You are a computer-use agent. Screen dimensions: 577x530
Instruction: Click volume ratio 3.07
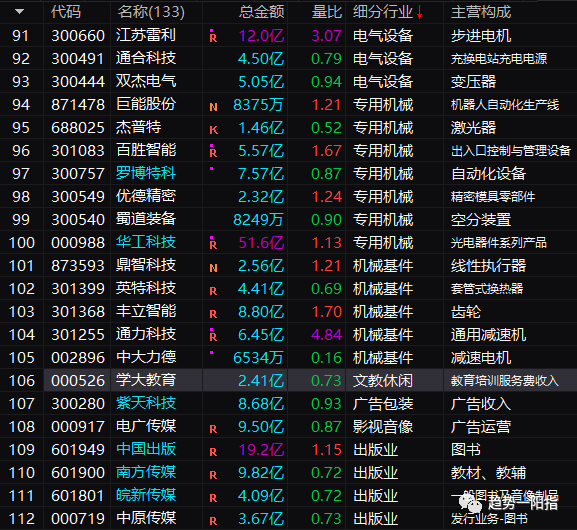point(326,36)
